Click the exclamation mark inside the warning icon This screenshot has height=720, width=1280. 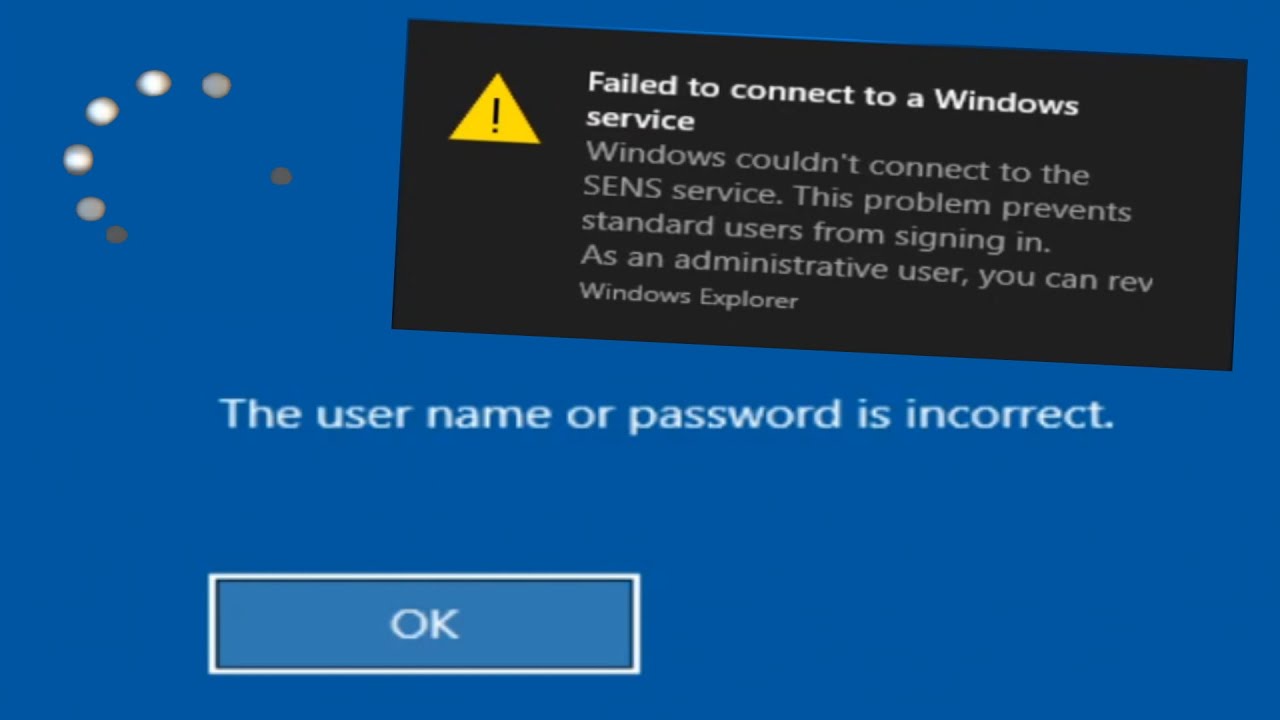point(495,118)
